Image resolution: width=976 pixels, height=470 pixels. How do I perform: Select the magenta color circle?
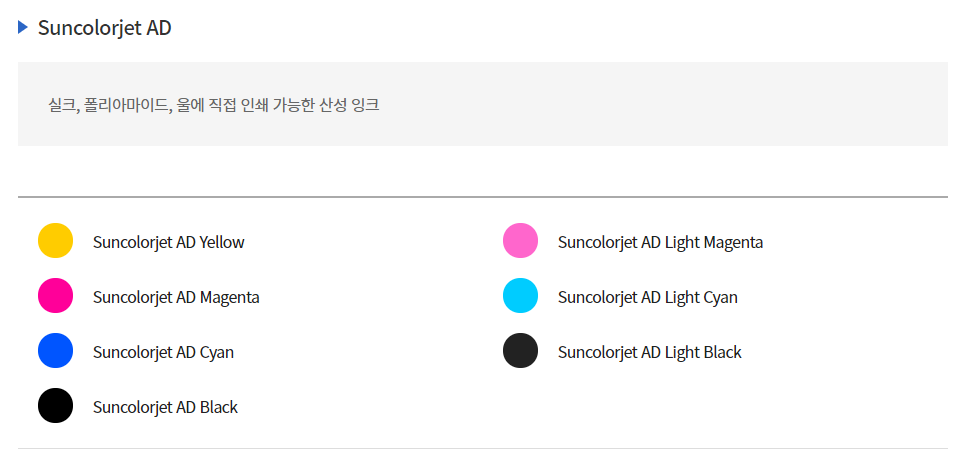[55, 296]
